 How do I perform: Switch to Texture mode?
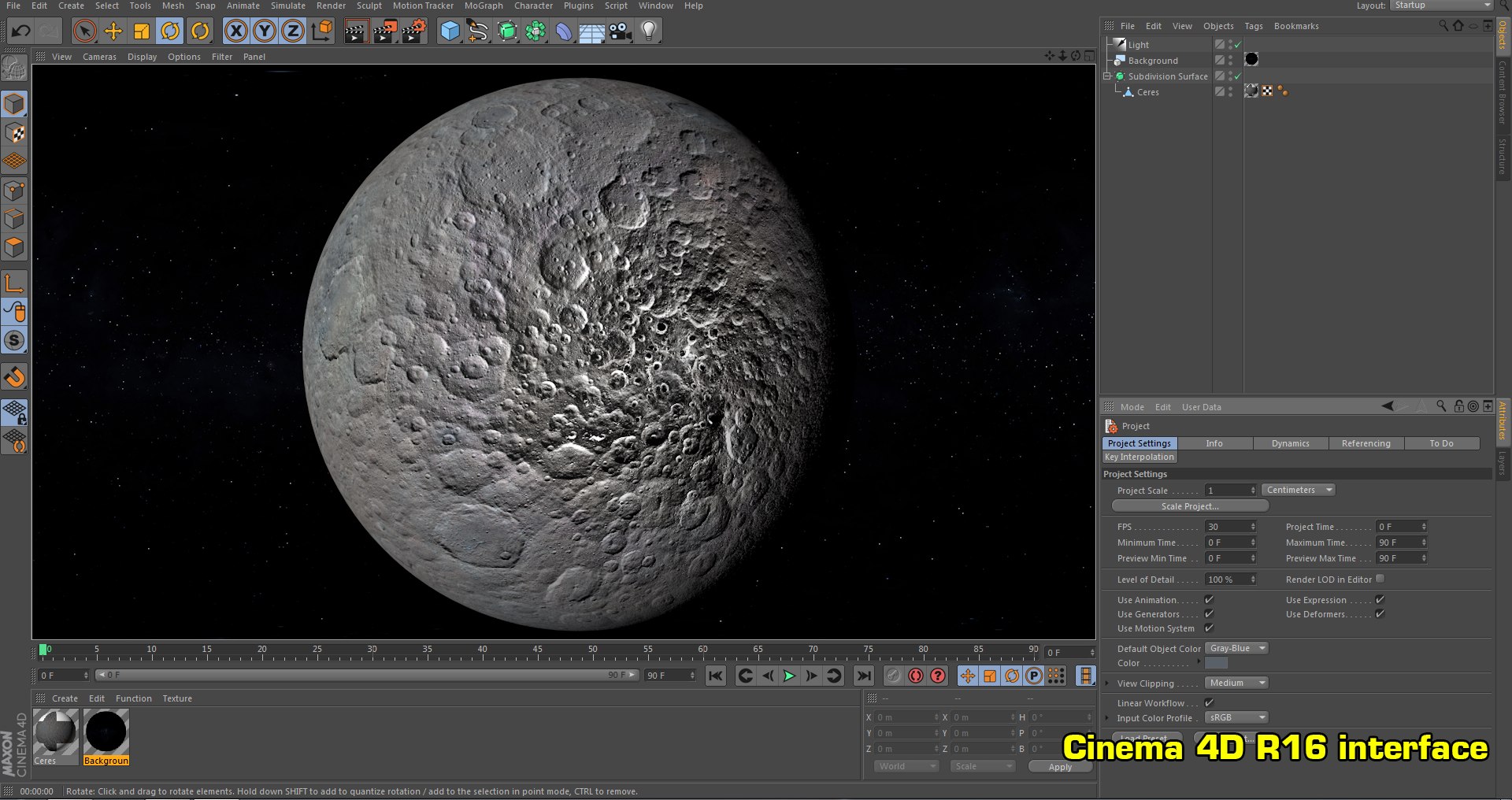click(x=14, y=133)
